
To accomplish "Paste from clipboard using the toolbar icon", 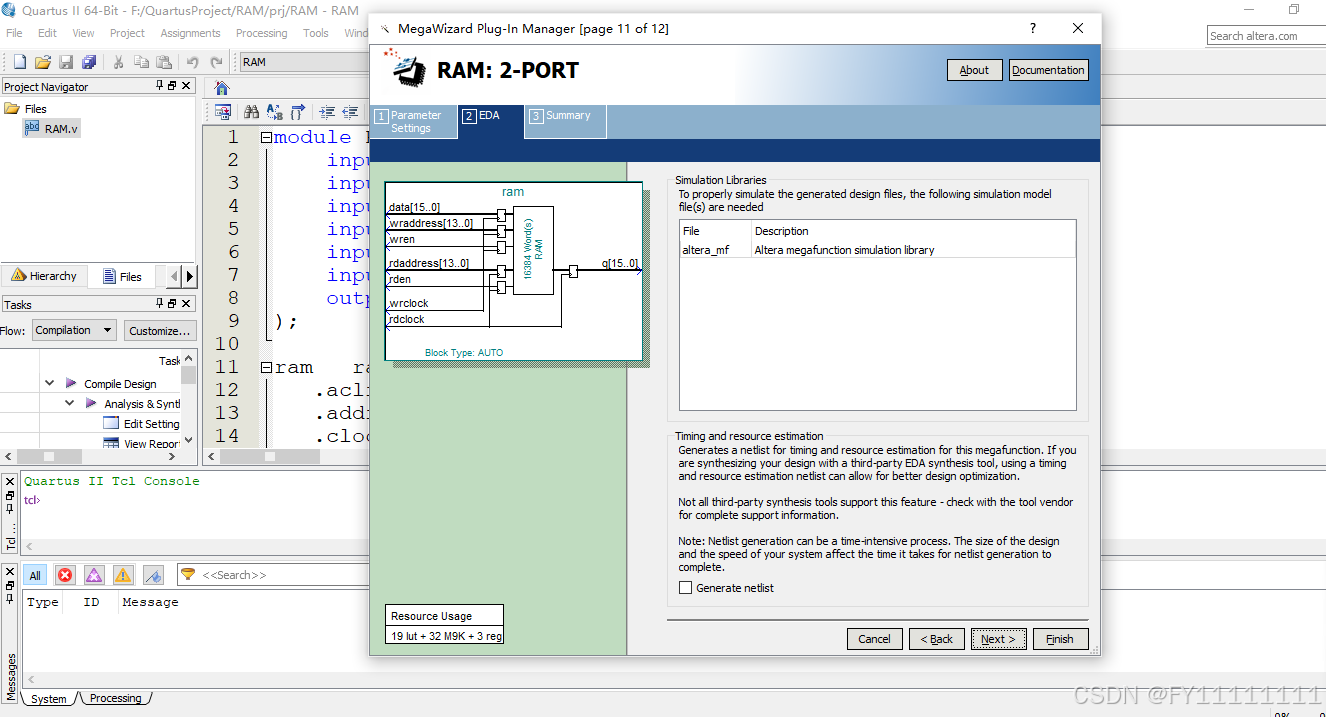I will coord(163,62).
